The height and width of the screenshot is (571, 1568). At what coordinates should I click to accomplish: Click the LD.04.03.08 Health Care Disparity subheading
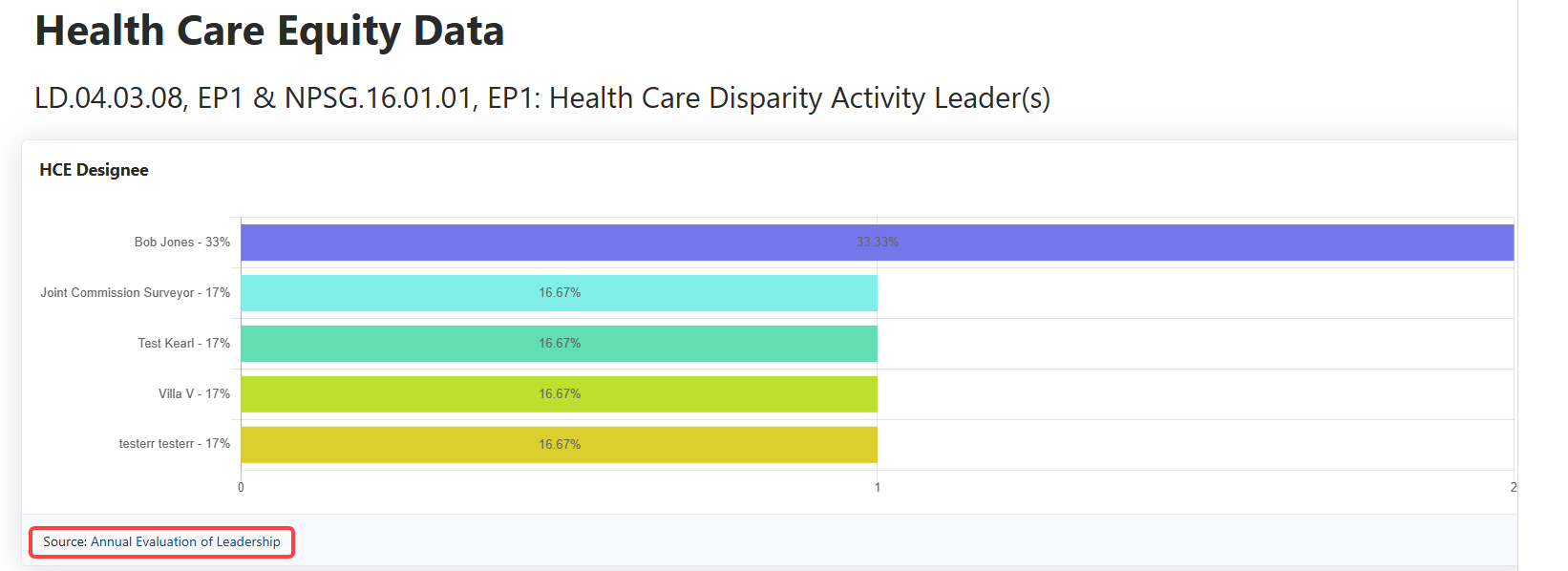541,98
